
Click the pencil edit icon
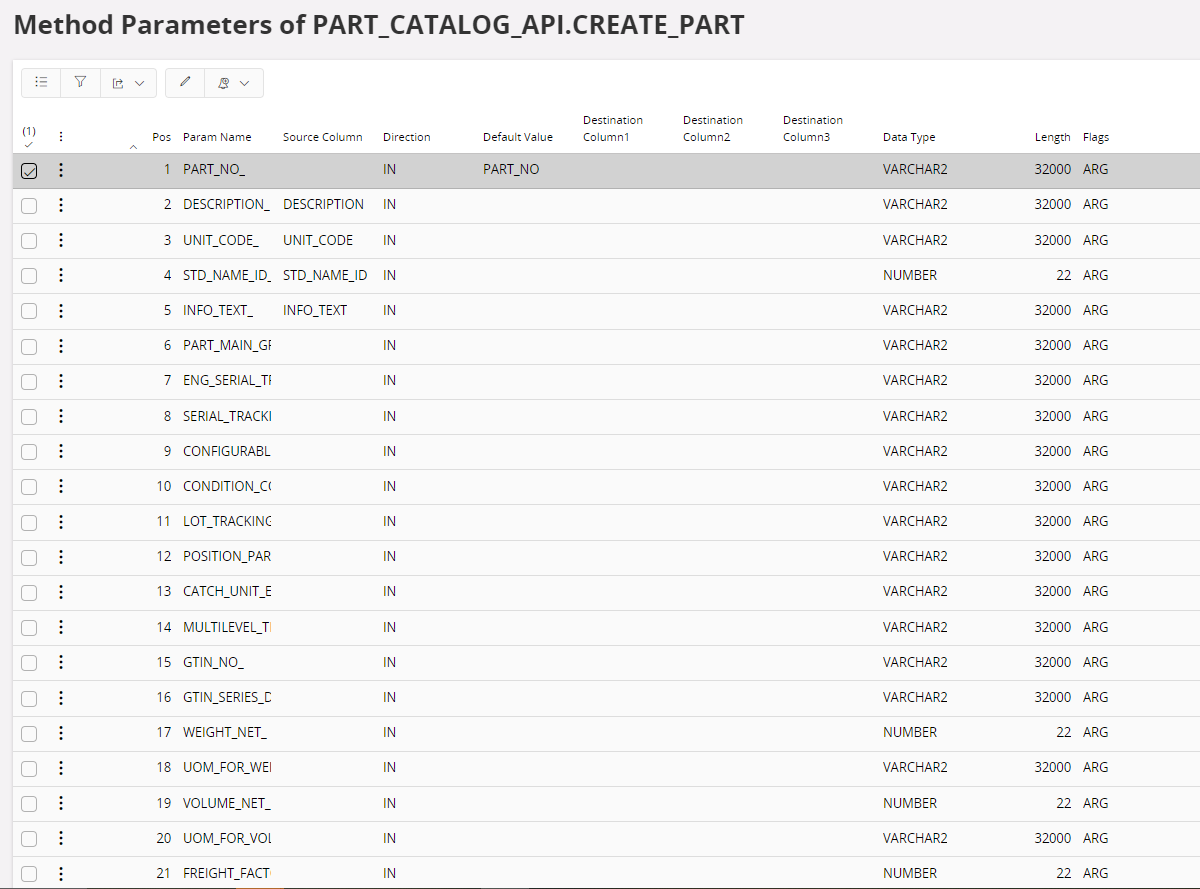point(184,83)
